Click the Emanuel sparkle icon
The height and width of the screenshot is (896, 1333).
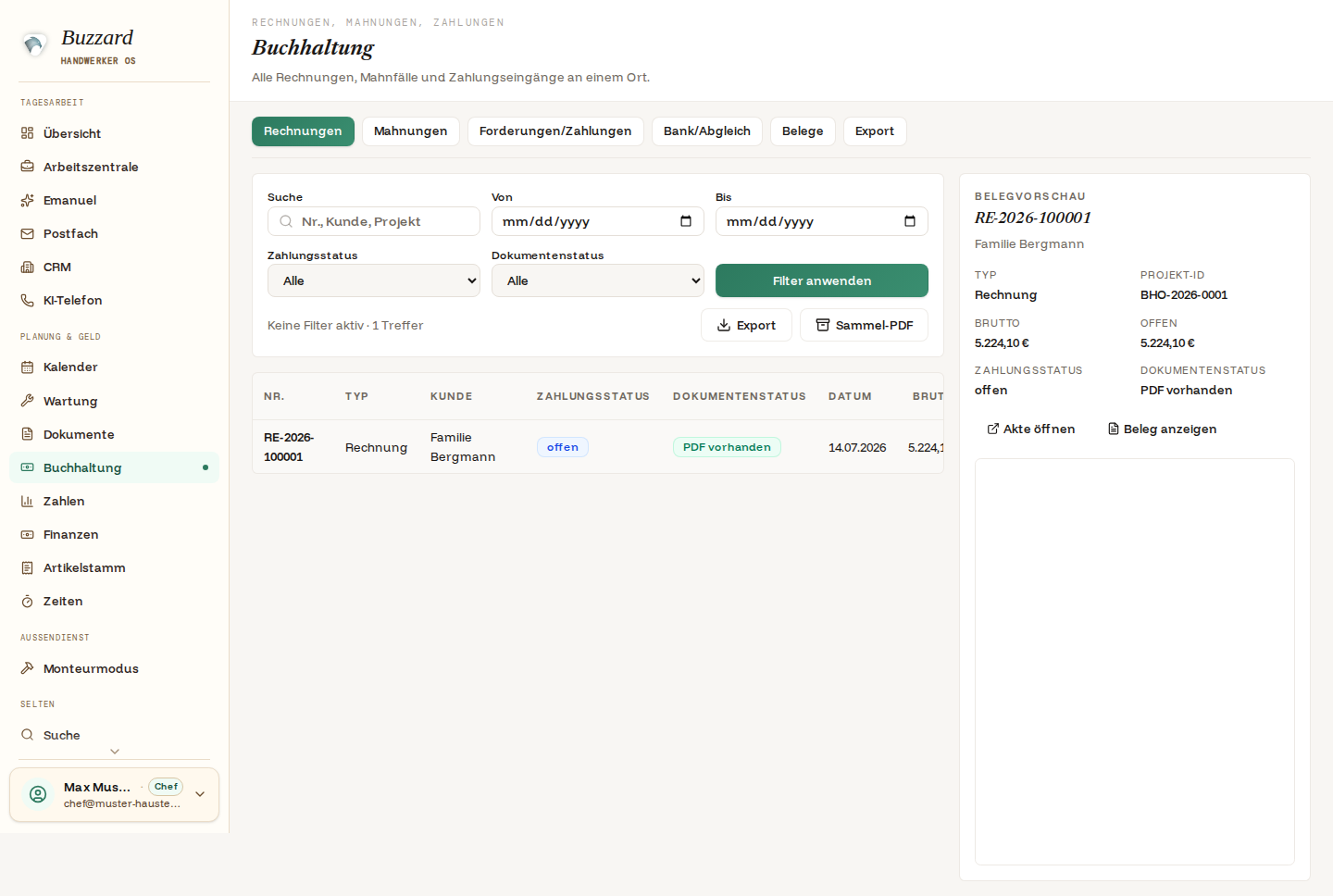(x=28, y=200)
